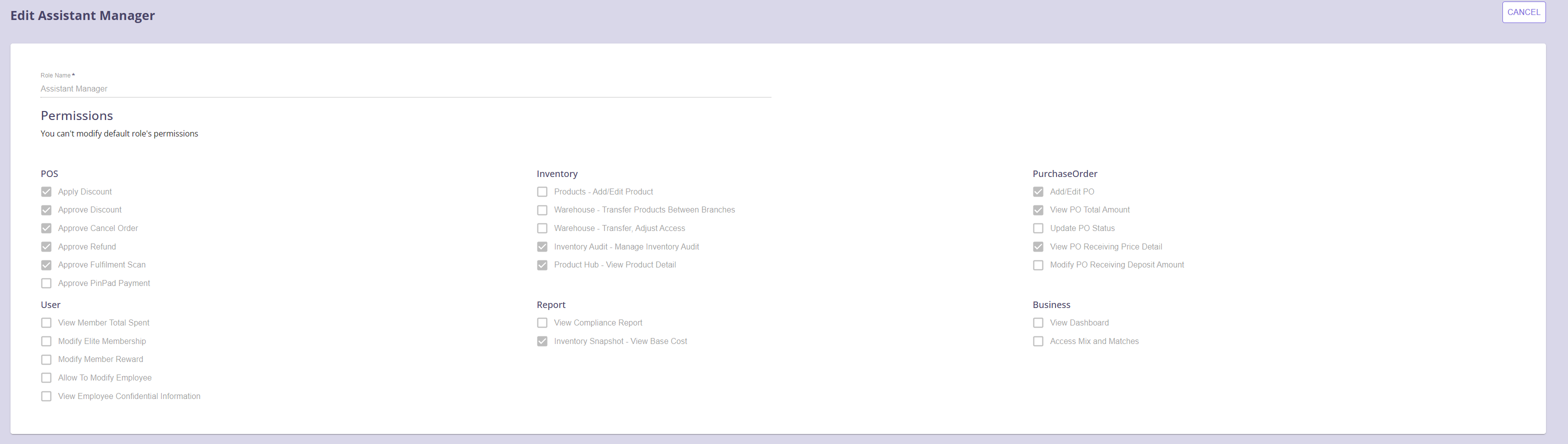Check View Employee Confidential Information box
Viewport: 1568px width, 444px height.
click(46, 396)
